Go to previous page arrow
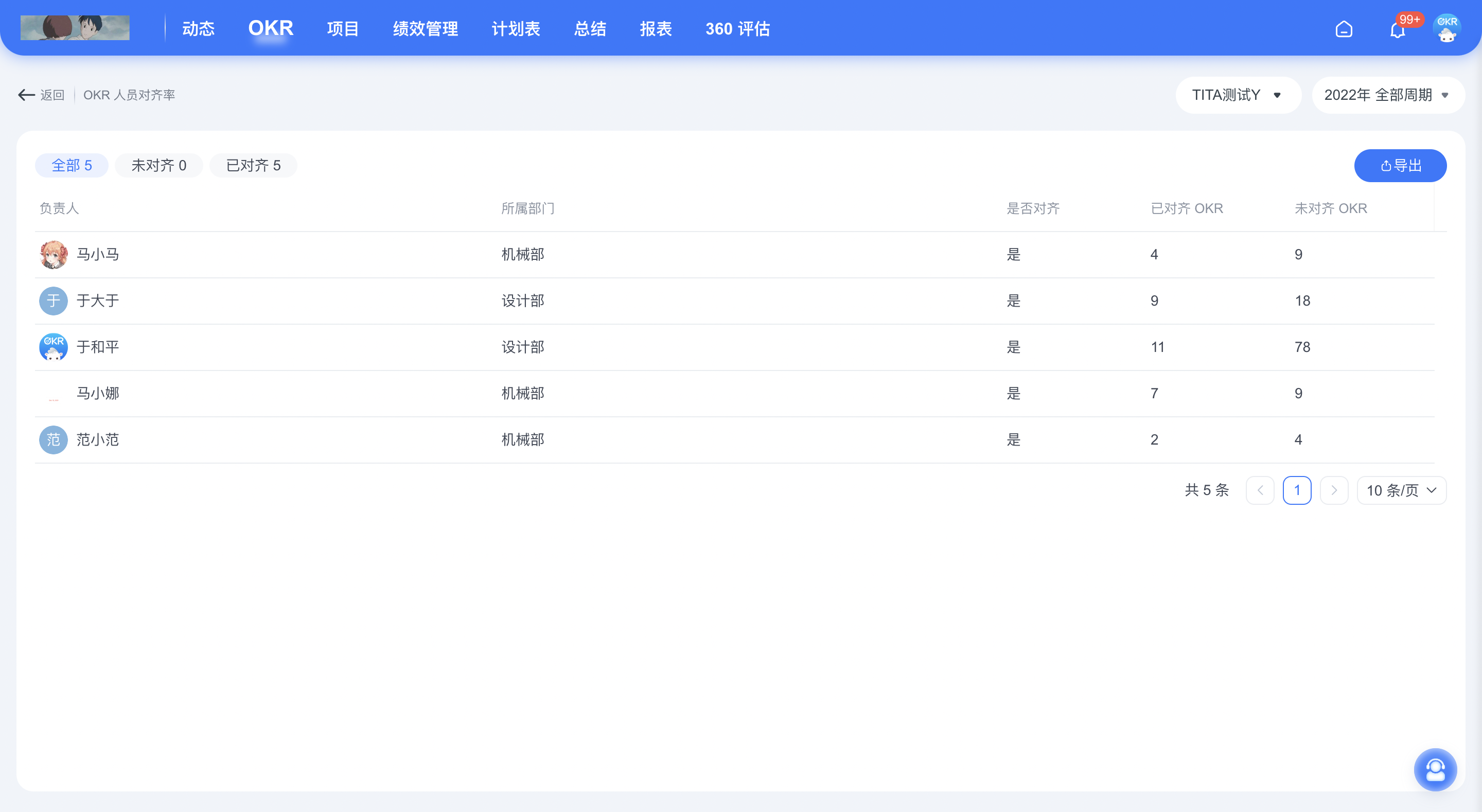1482x812 pixels. (x=1260, y=490)
